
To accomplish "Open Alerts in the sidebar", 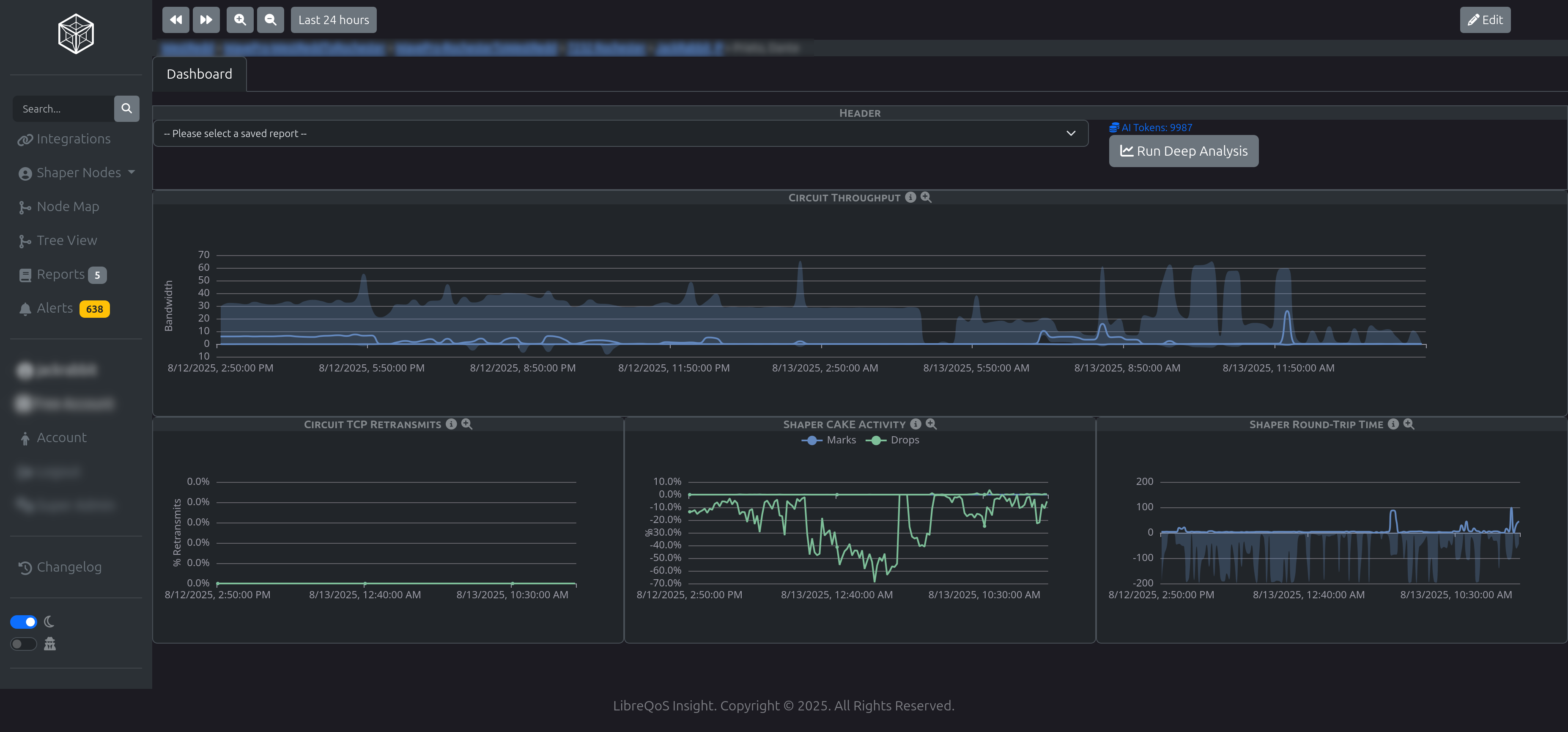I will (55, 308).
